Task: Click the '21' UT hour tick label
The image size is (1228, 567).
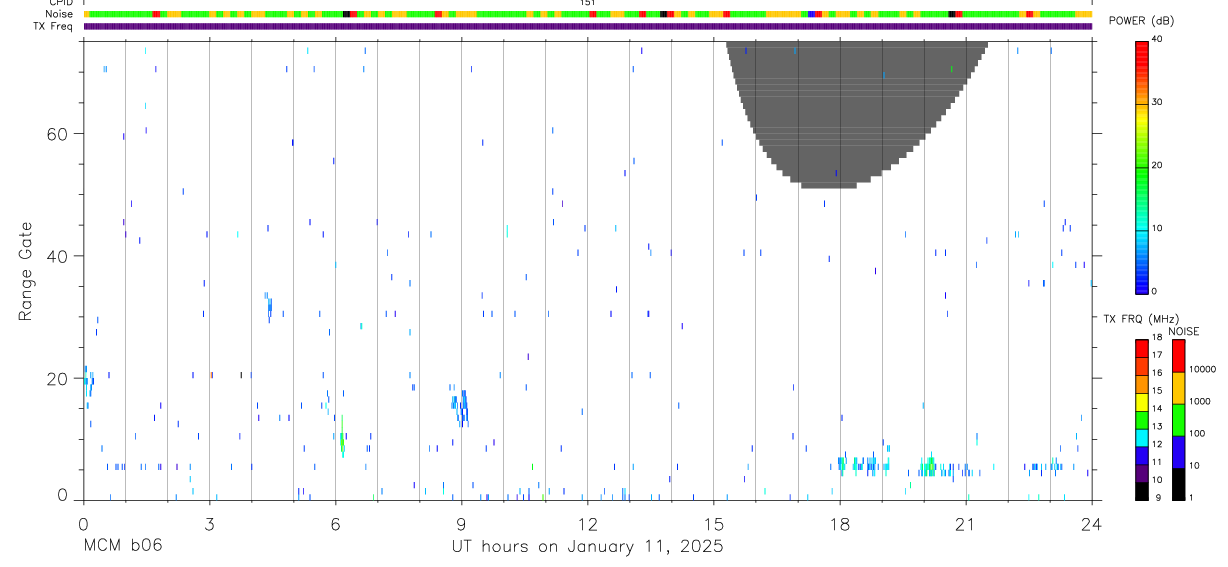Action: 965,522
